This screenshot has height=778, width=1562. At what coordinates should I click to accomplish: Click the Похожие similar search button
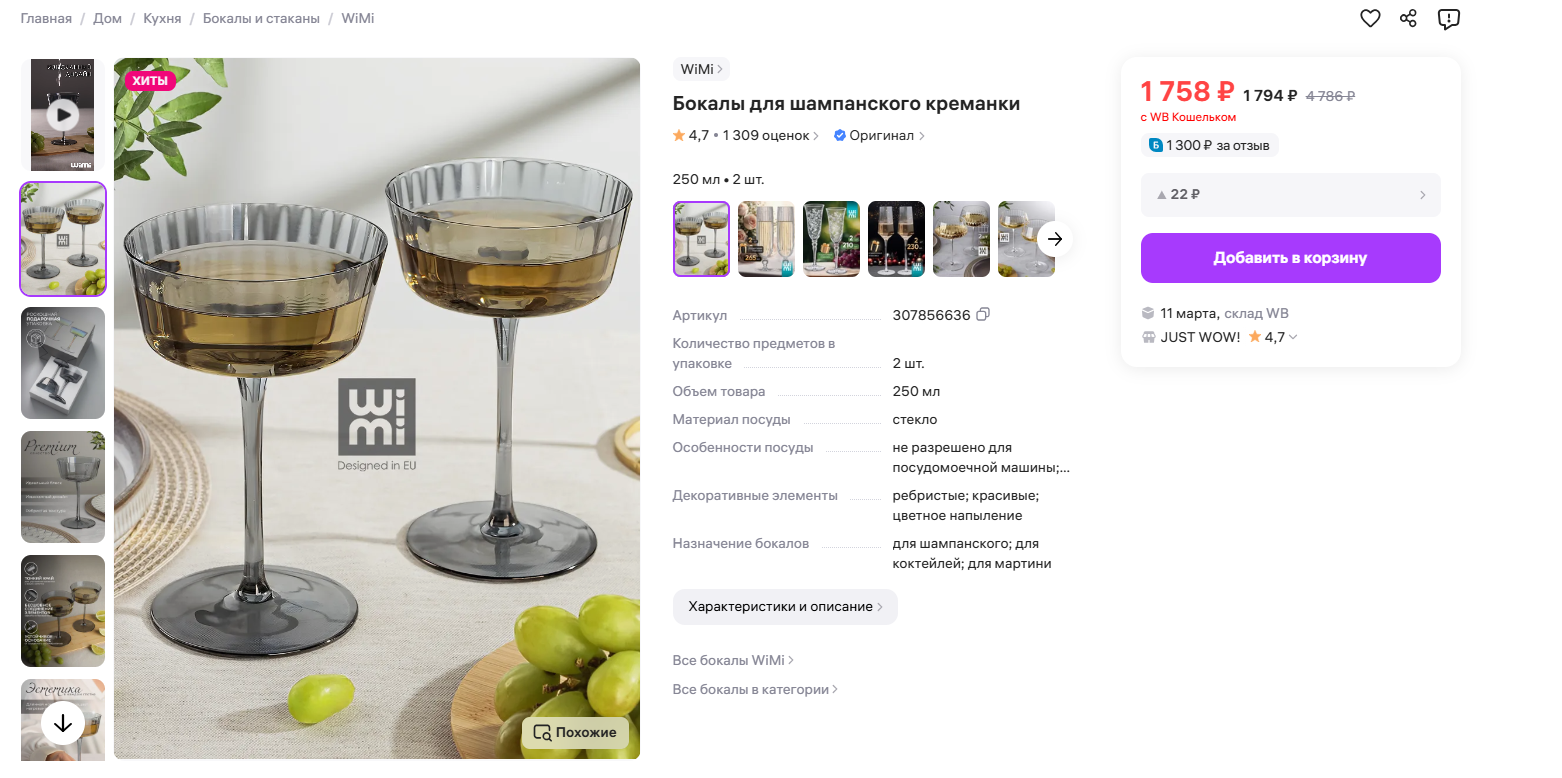[x=575, y=732]
